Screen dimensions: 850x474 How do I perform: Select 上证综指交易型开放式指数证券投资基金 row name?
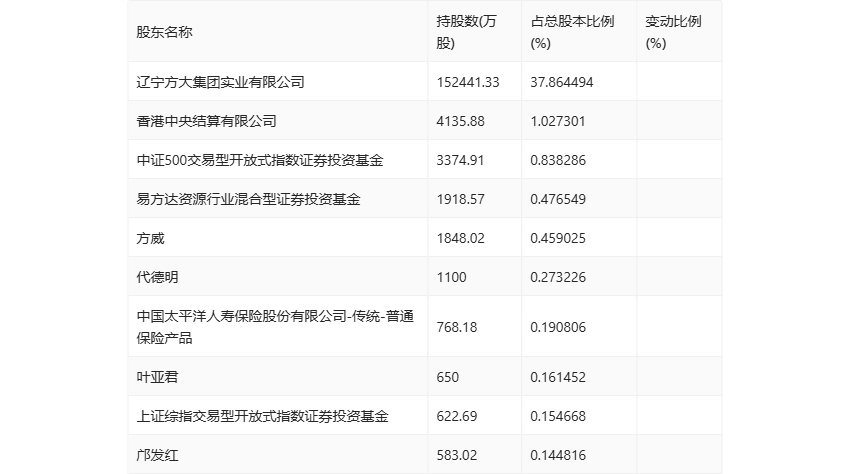262,416
